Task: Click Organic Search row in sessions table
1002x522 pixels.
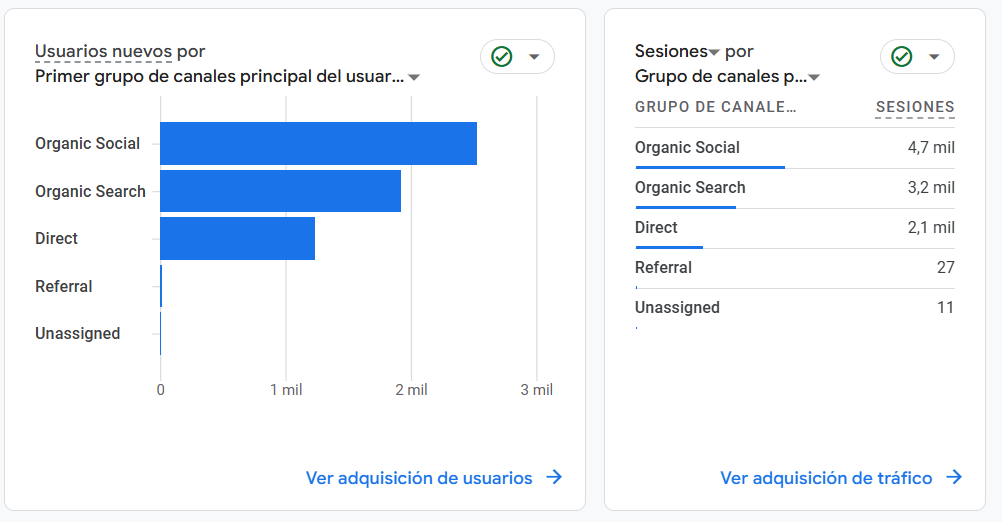Action: click(794, 188)
